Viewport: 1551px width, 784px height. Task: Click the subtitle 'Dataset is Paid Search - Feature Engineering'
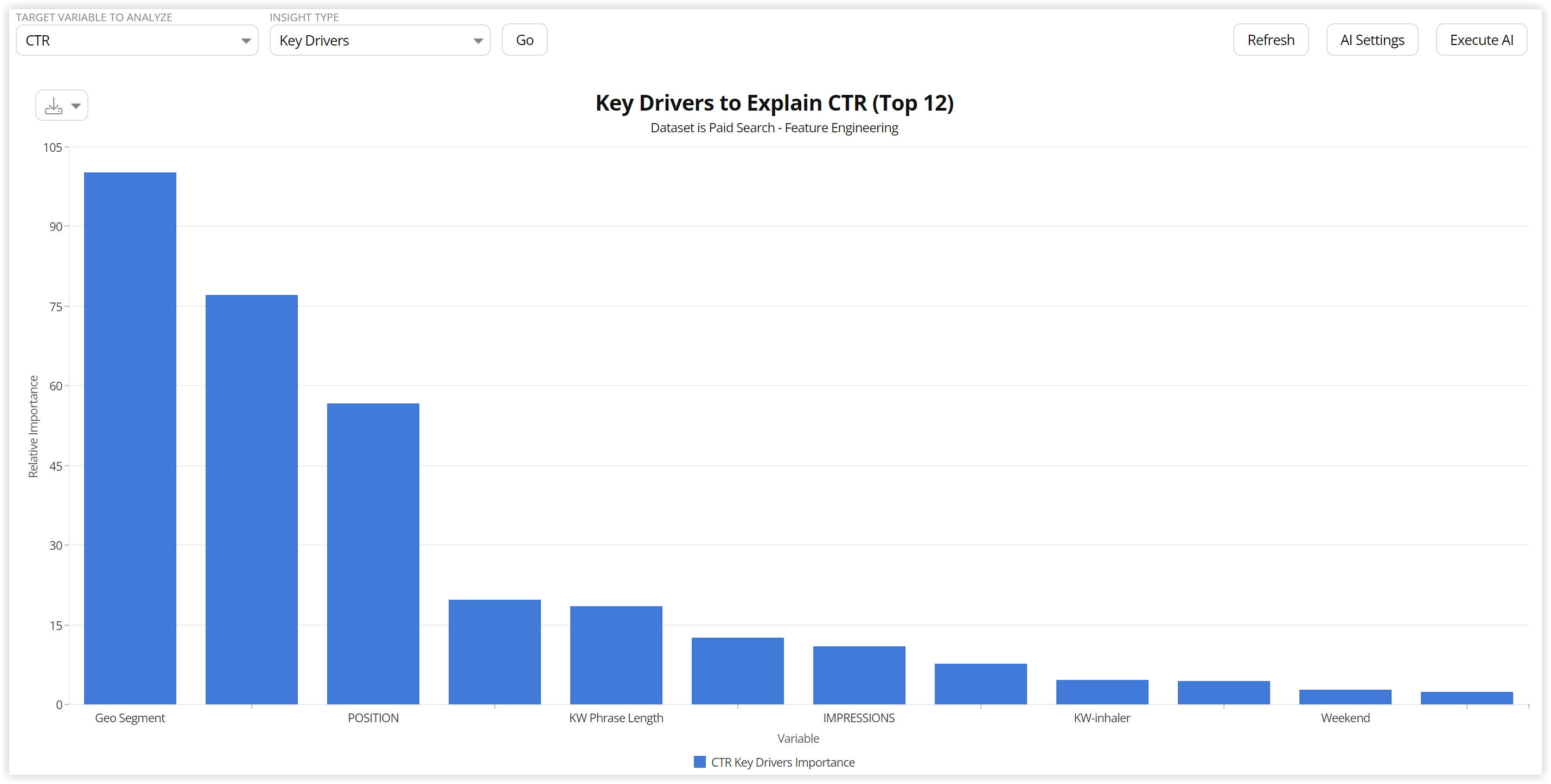click(774, 128)
